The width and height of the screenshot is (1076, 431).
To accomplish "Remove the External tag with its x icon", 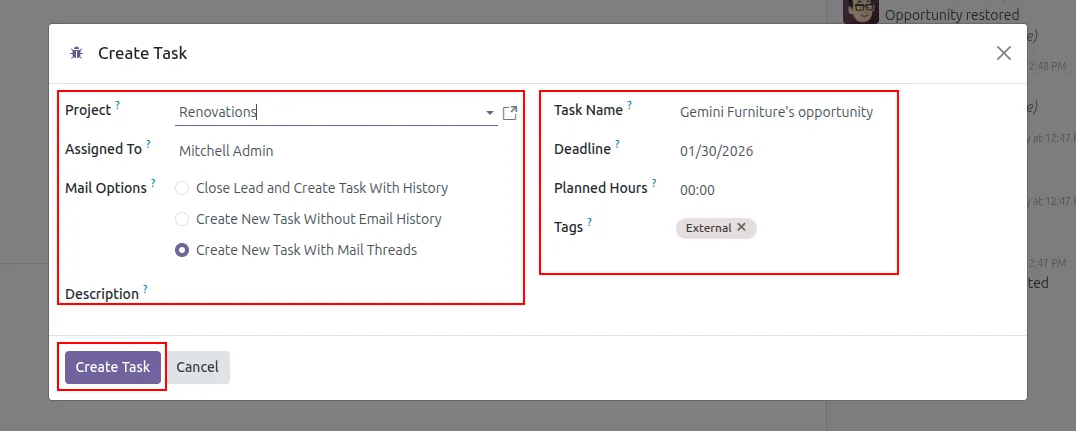I will pos(742,227).
